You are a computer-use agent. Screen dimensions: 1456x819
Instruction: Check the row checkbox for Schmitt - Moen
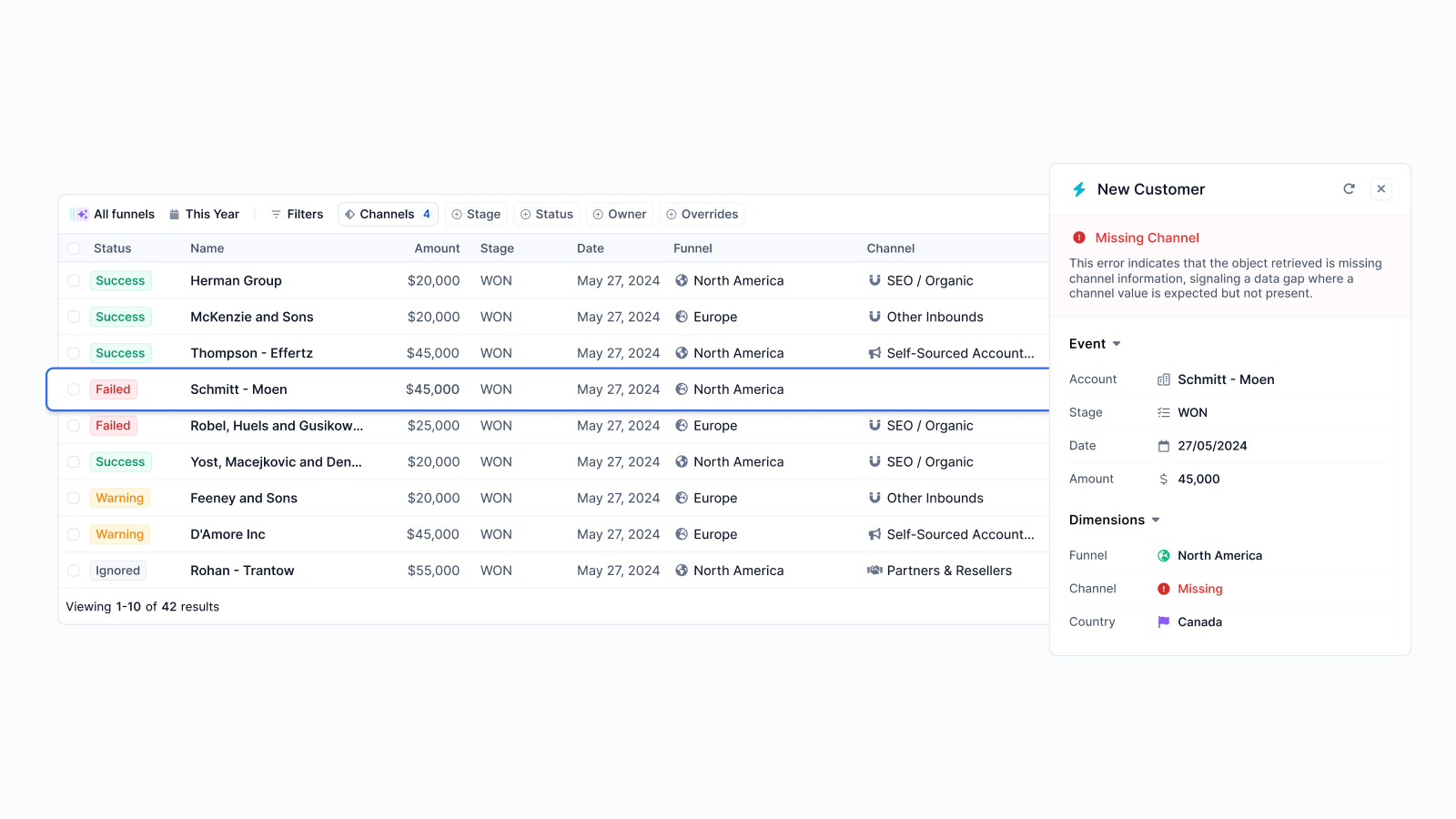(74, 389)
